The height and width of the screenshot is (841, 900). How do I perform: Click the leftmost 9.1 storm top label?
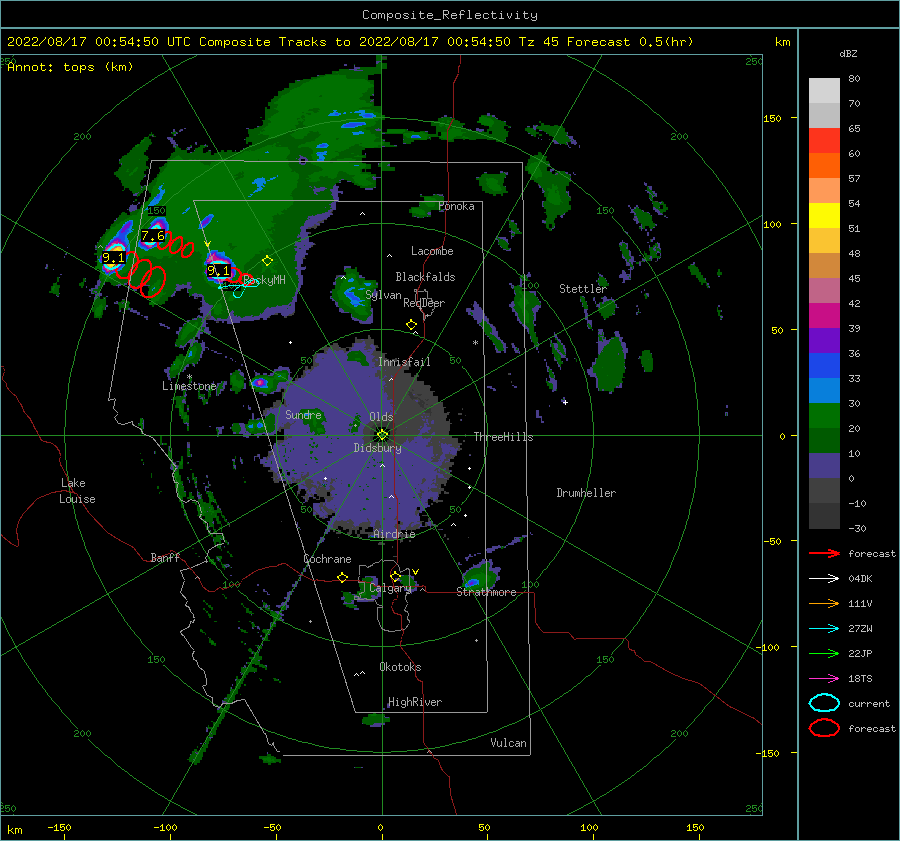point(113,258)
